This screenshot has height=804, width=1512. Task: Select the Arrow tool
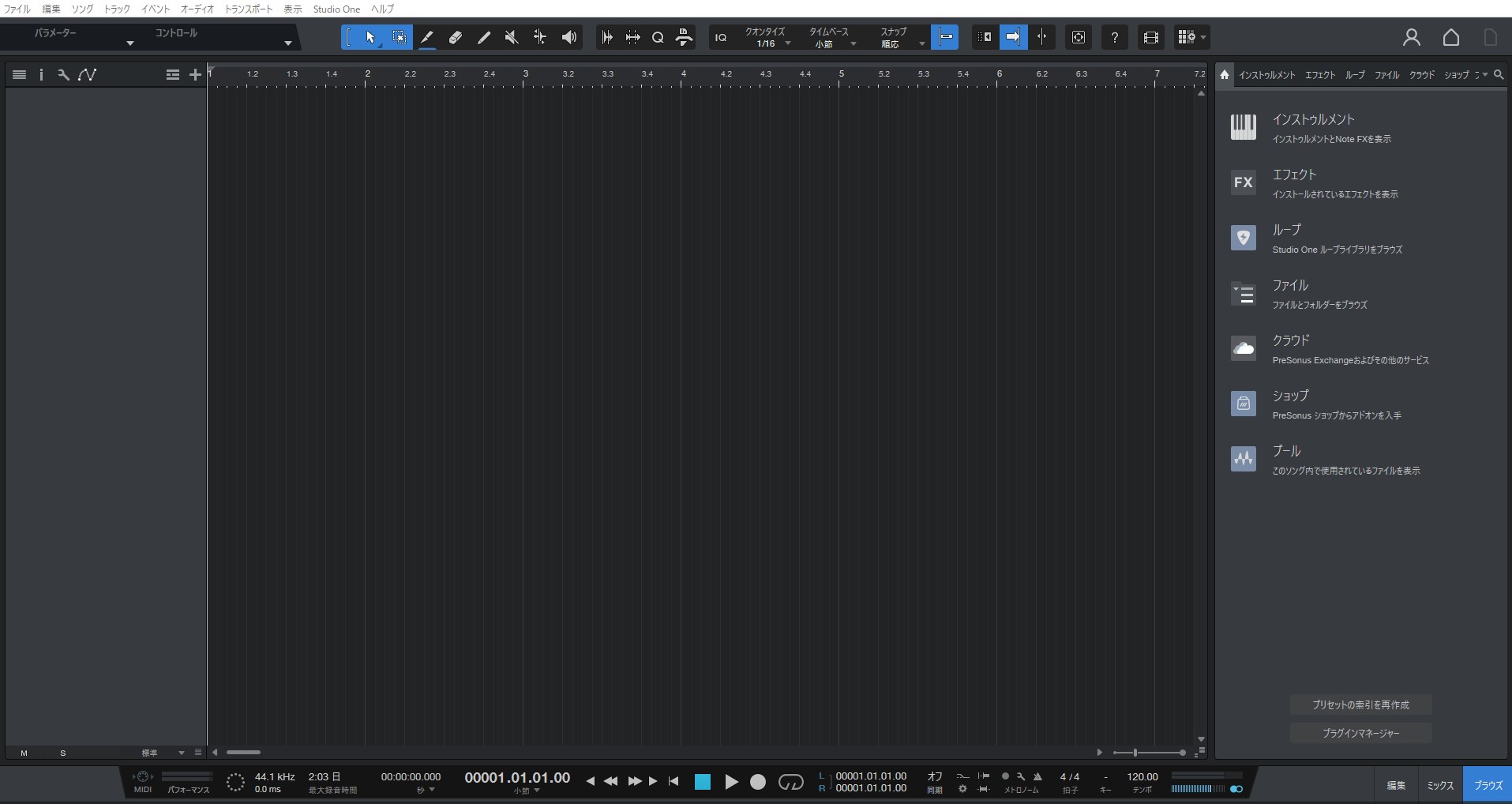click(370, 37)
